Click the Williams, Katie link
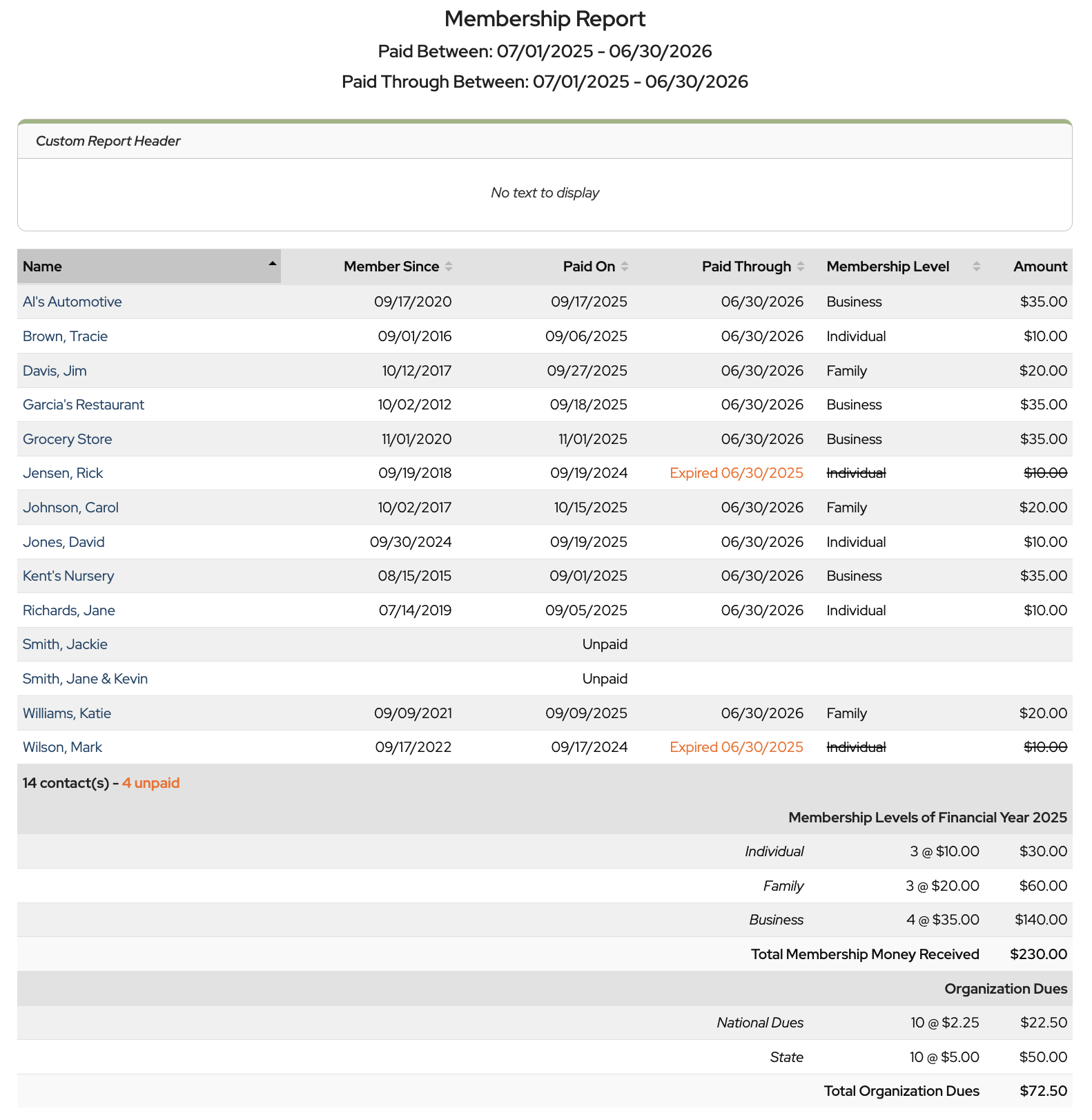This screenshot has width=1092, height=1120. point(67,713)
